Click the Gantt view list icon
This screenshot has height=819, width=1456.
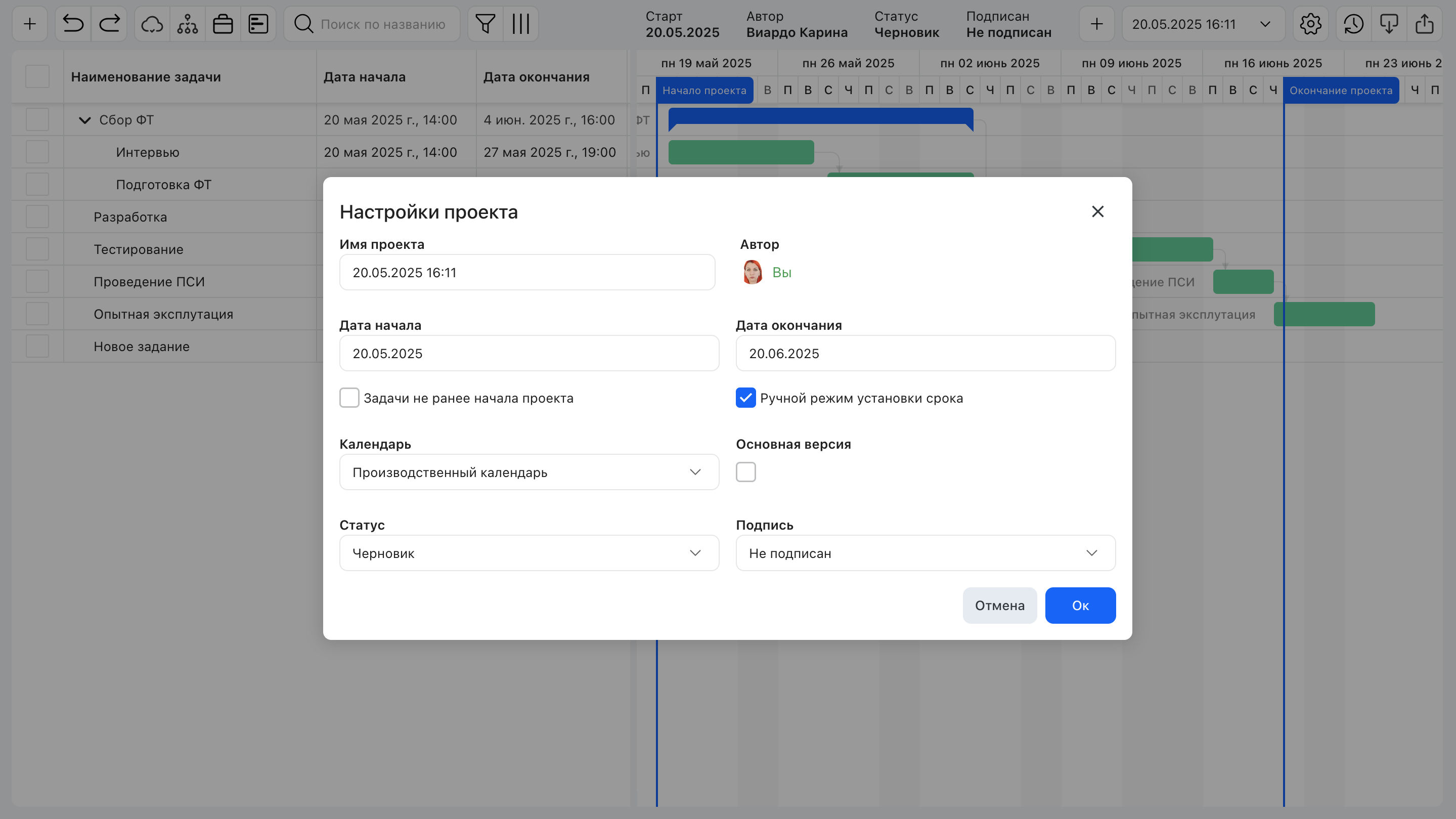(x=258, y=24)
